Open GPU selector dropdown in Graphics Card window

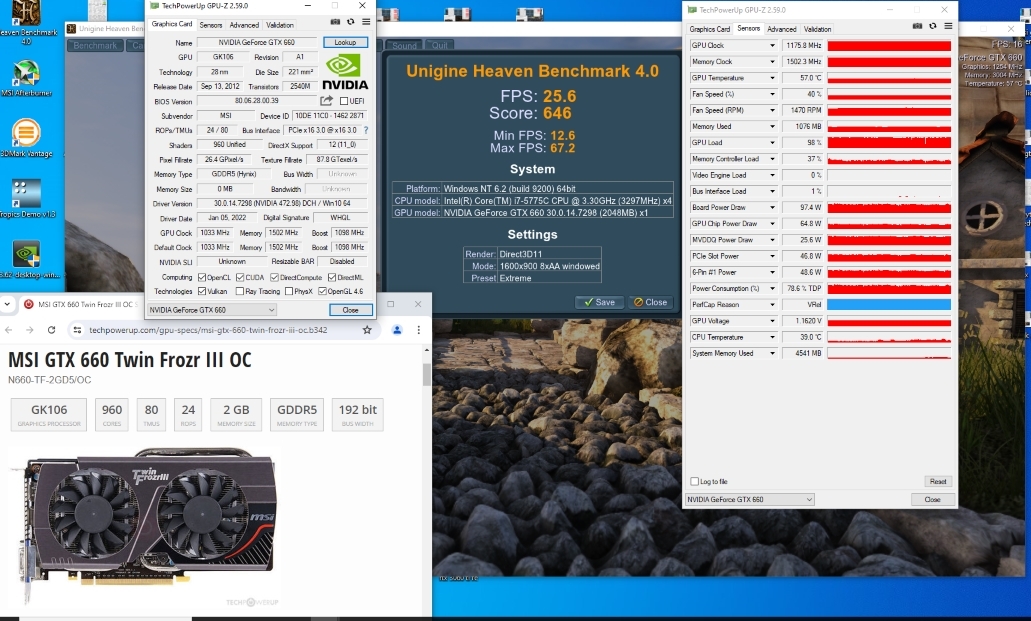click(212, 310)
